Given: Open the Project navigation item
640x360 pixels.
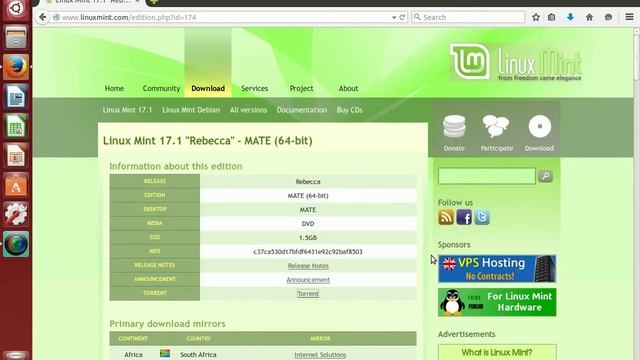Looking at the screenshot, I should pos(301,88).
